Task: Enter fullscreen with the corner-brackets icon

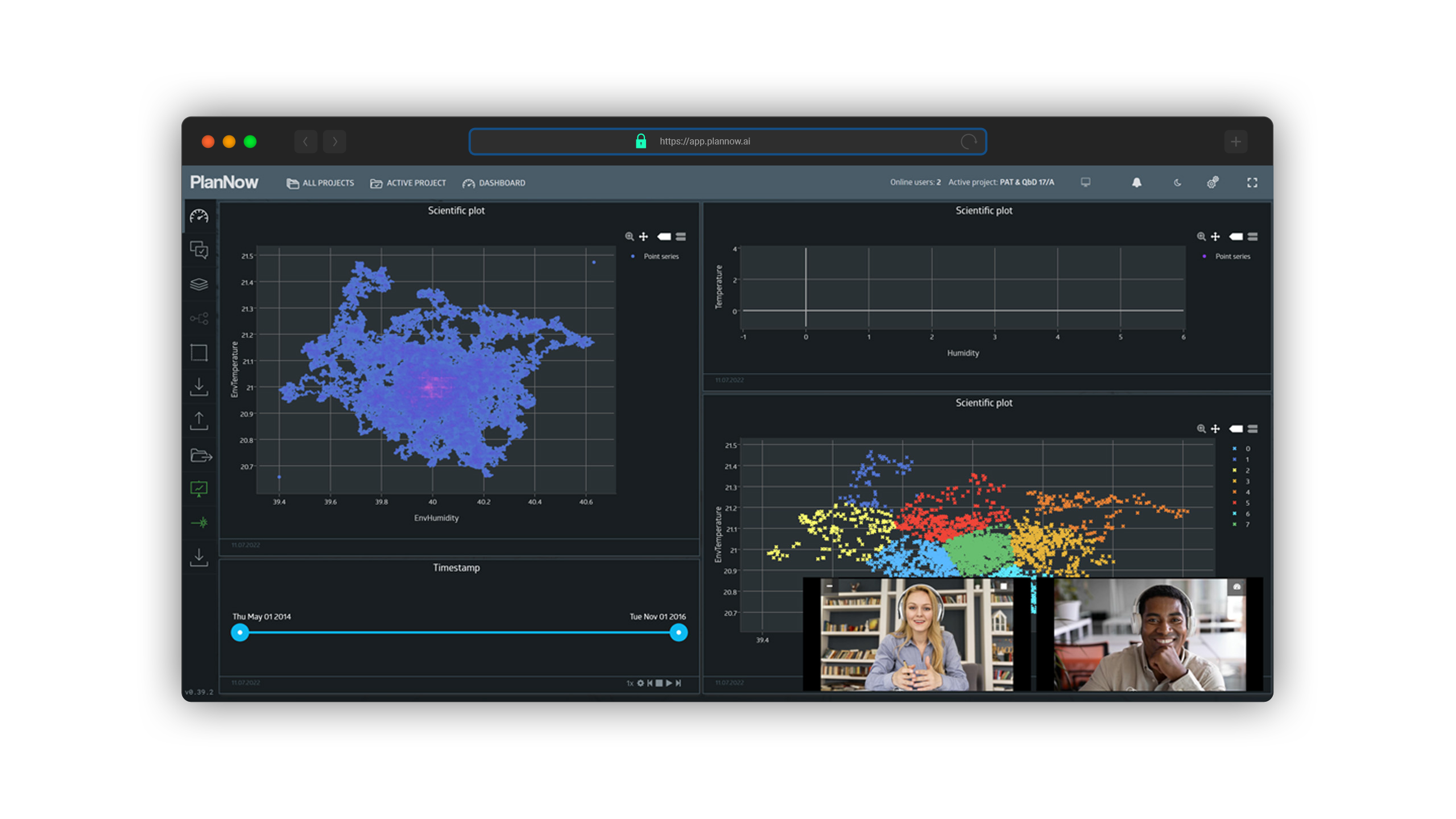Action: 1252,183
